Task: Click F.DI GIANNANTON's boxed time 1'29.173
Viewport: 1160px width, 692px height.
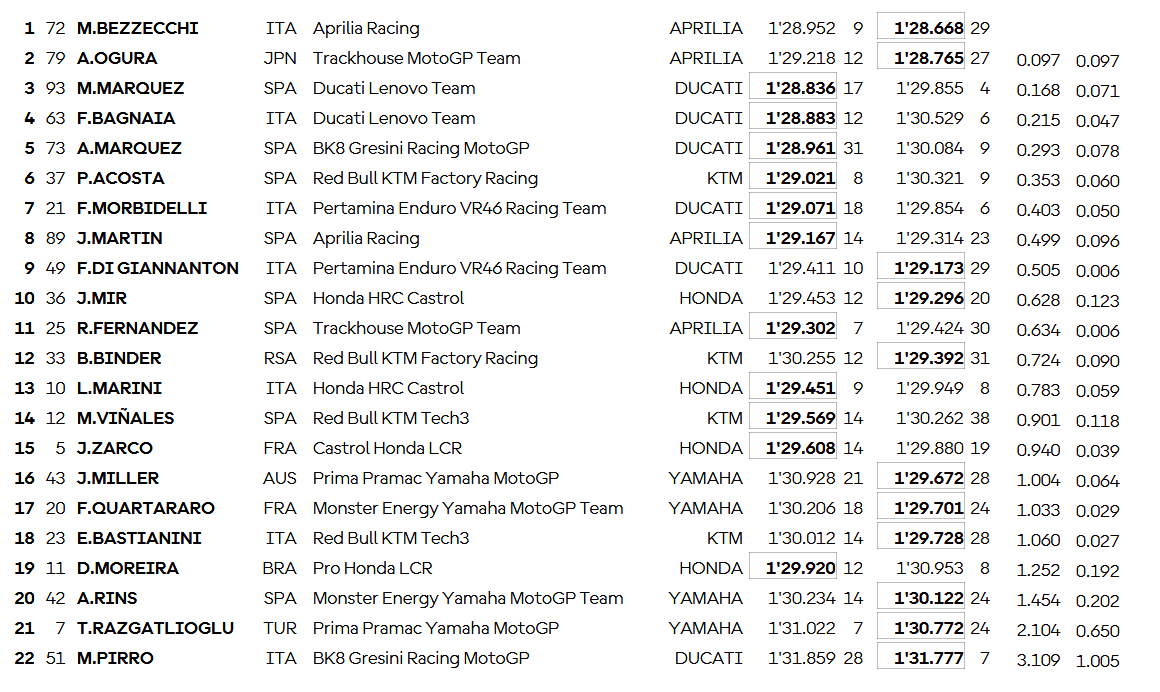Action: point(929,268)
